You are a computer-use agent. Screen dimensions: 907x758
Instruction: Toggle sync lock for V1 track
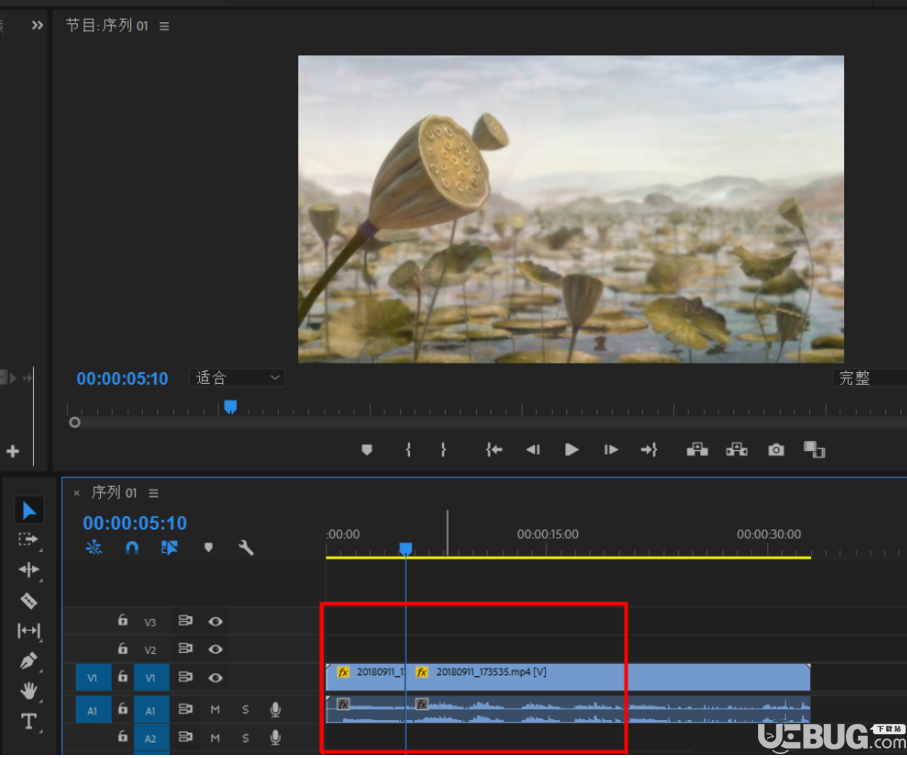click(x=185, y=676)
